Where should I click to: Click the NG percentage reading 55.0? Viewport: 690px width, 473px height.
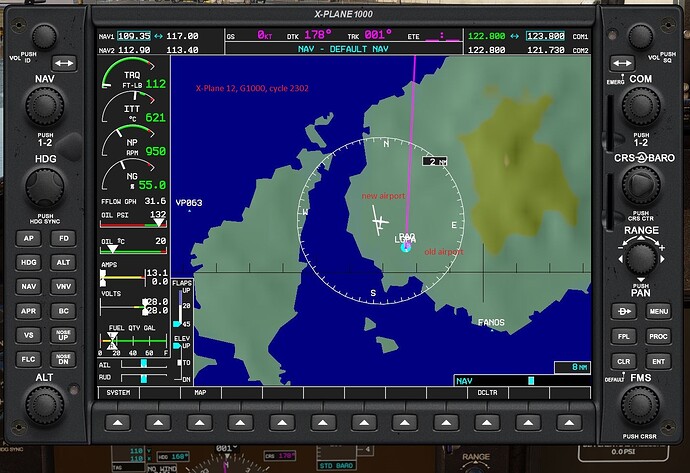click(152, 185)
